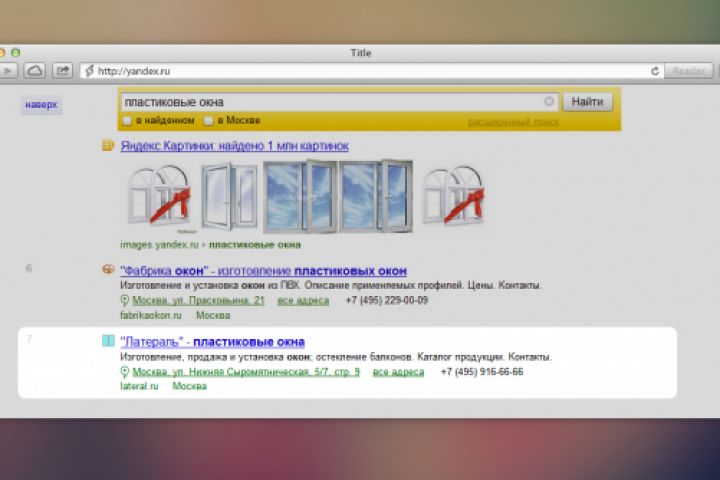Reload the page with the refresh icon
720x480 pixels.
[x=655, y=71]
